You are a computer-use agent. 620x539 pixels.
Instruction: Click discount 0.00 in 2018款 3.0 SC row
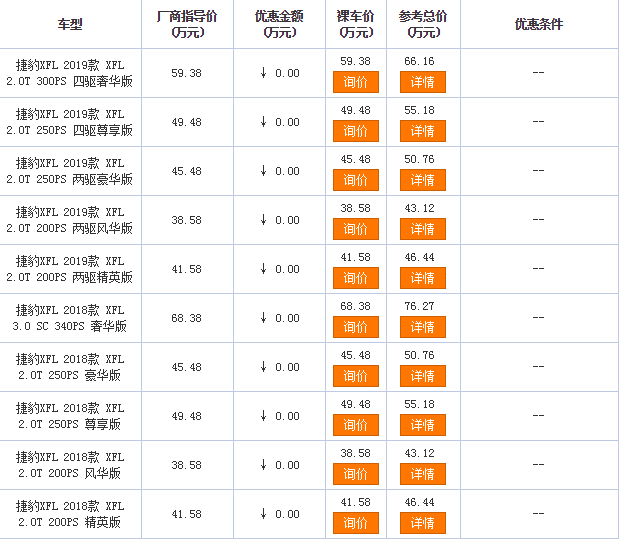[287, 318]
